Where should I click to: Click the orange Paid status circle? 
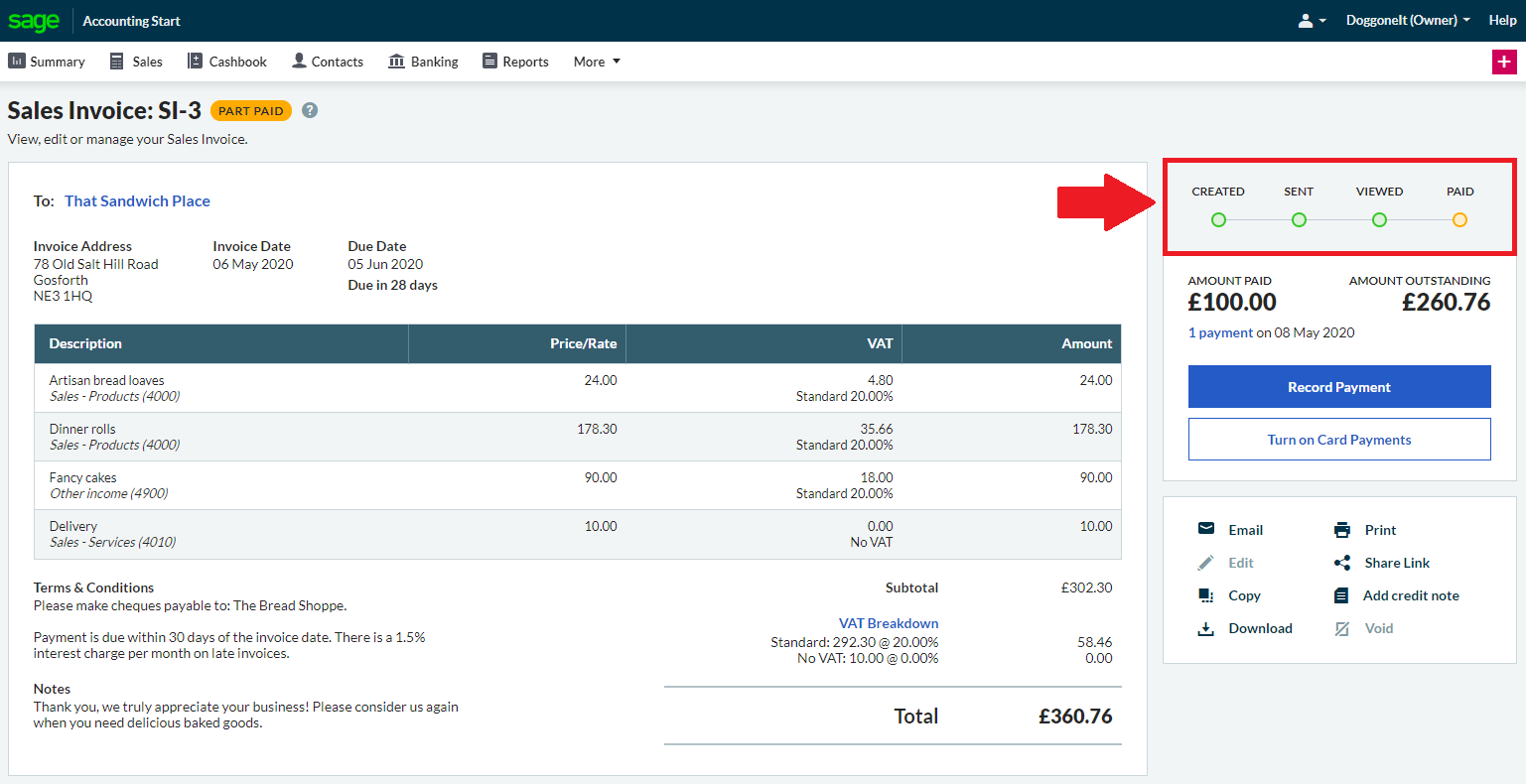(1459, 220)
